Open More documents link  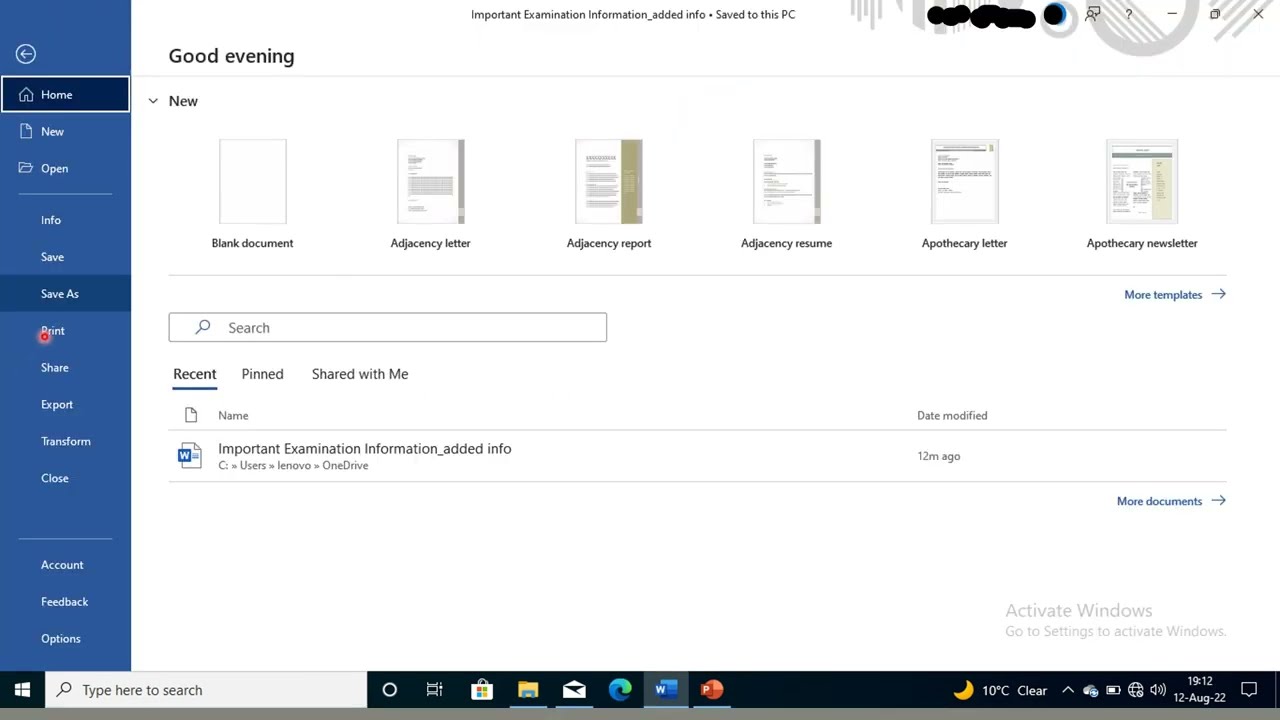click(x=1170, y=501)
